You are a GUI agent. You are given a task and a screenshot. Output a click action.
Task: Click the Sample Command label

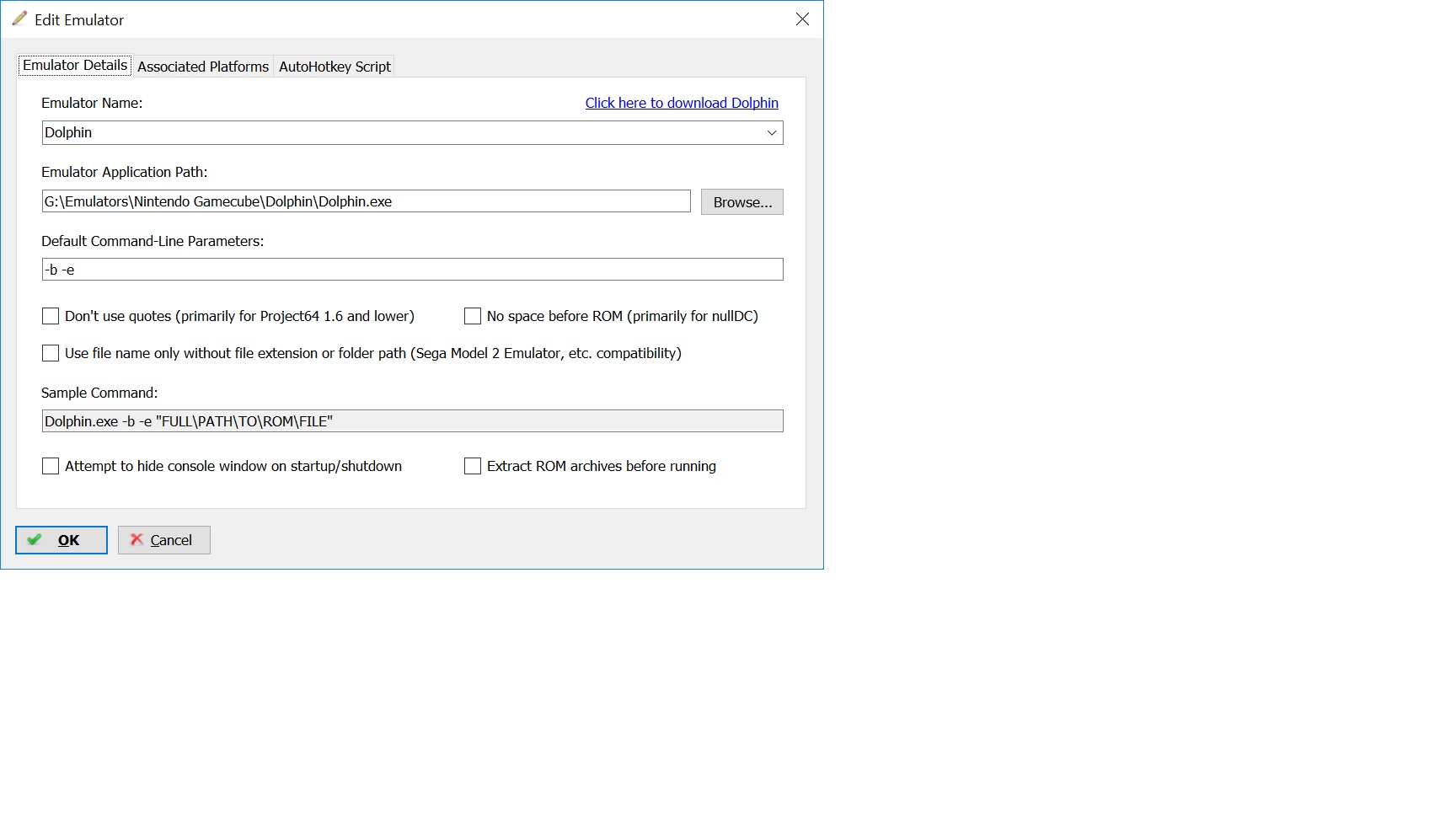tap(99, 393)
